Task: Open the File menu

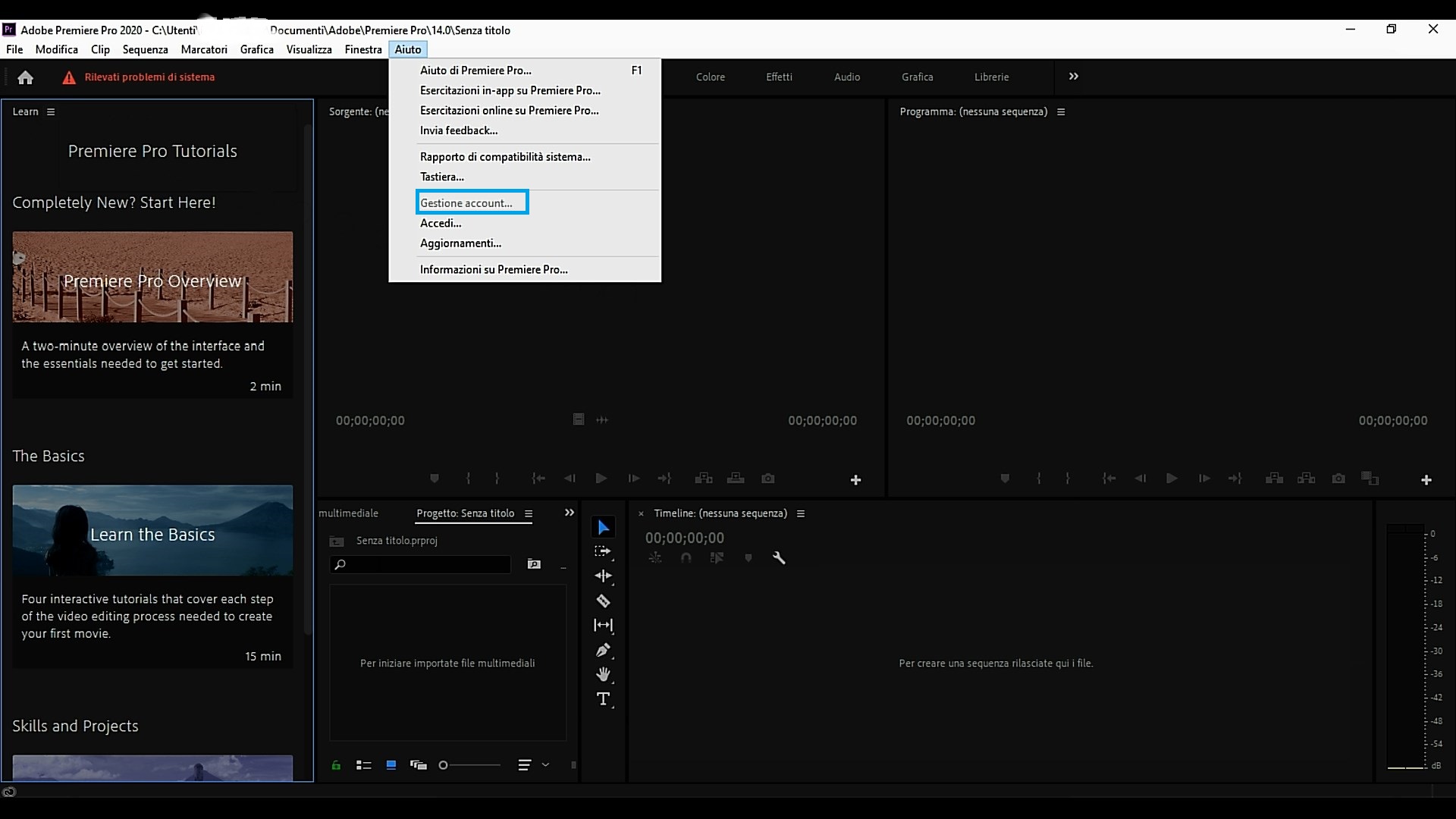Action: coord(14,49)
